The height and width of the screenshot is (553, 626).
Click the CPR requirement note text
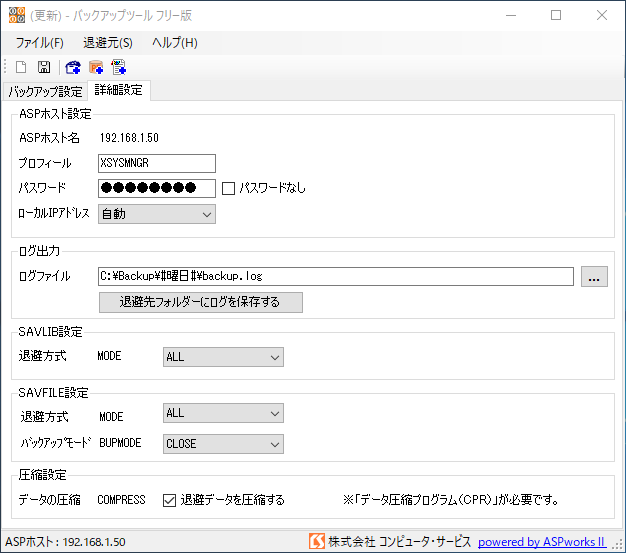tap(450, 500)
